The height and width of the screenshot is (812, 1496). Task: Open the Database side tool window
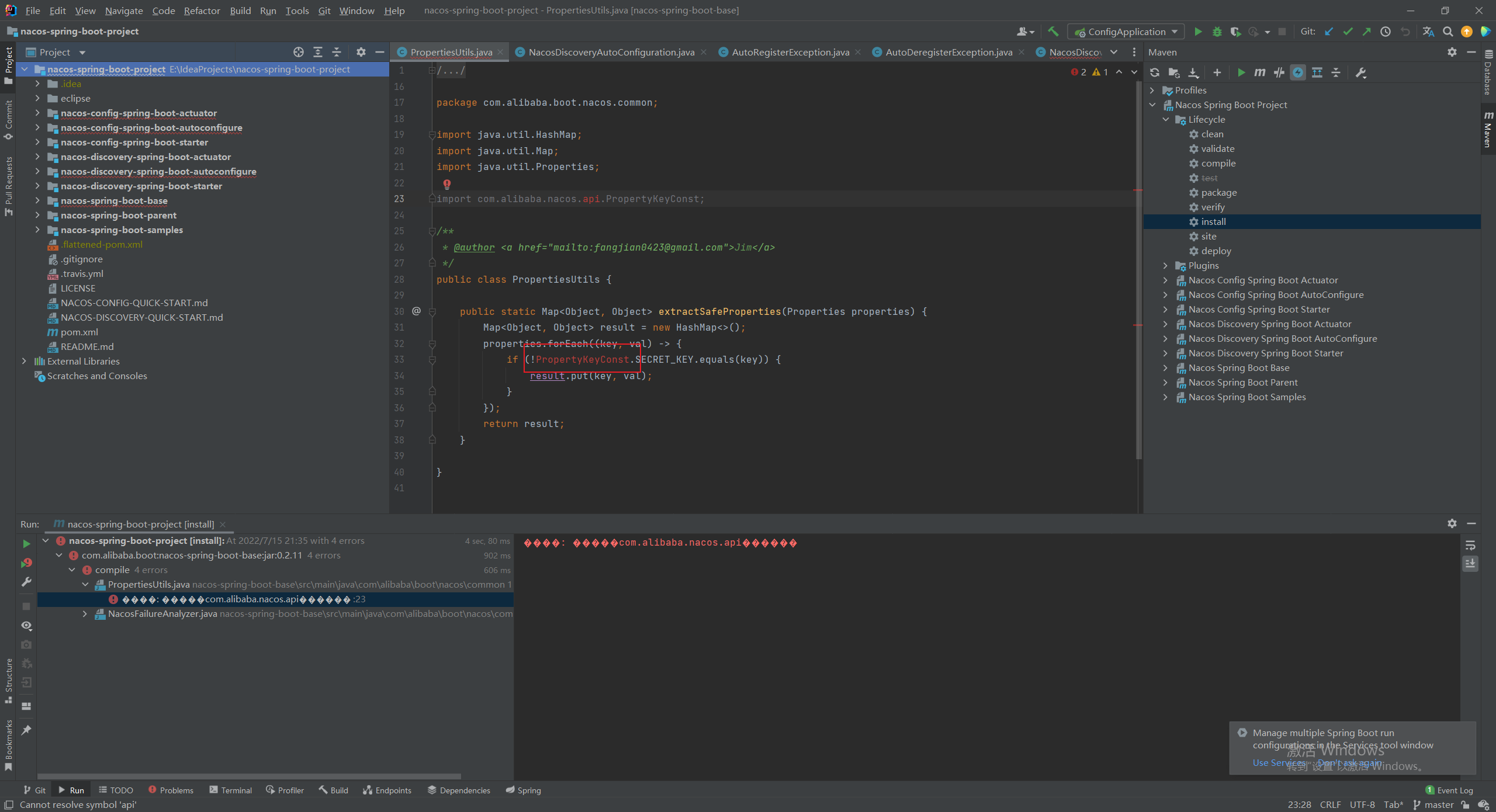click(x=1488, y=71)
